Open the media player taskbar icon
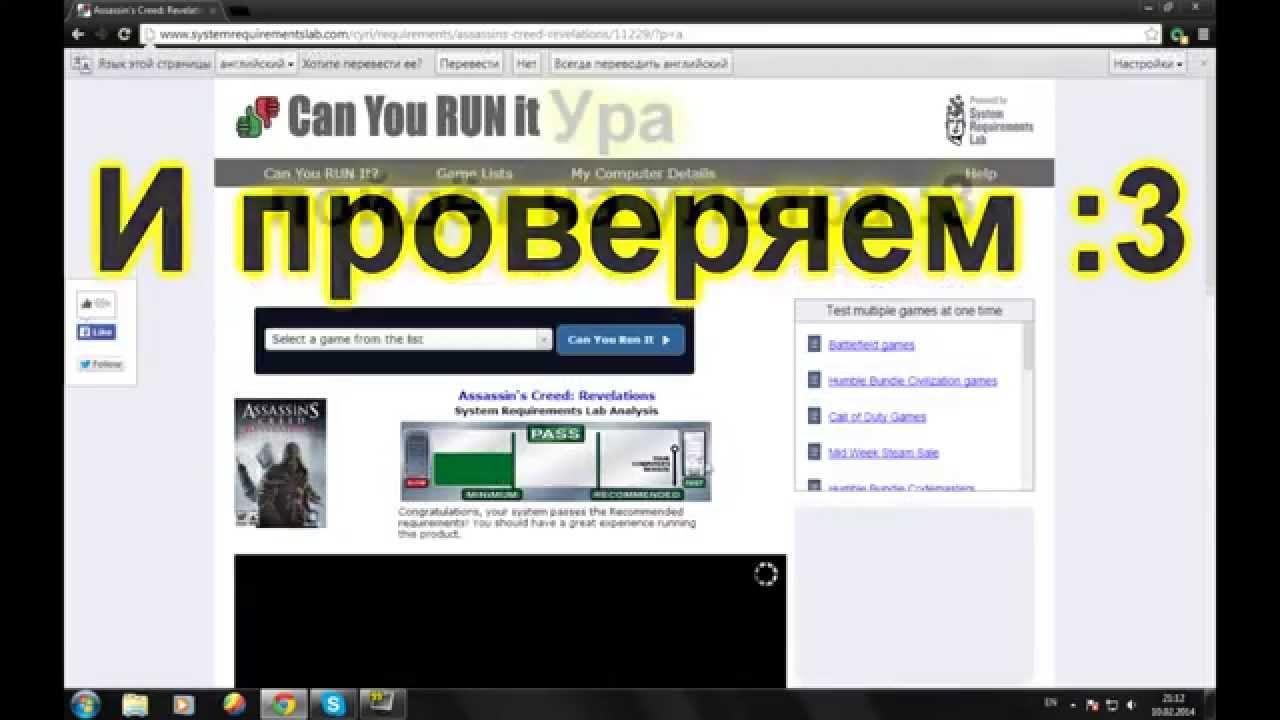 click(x=183, y=704)
